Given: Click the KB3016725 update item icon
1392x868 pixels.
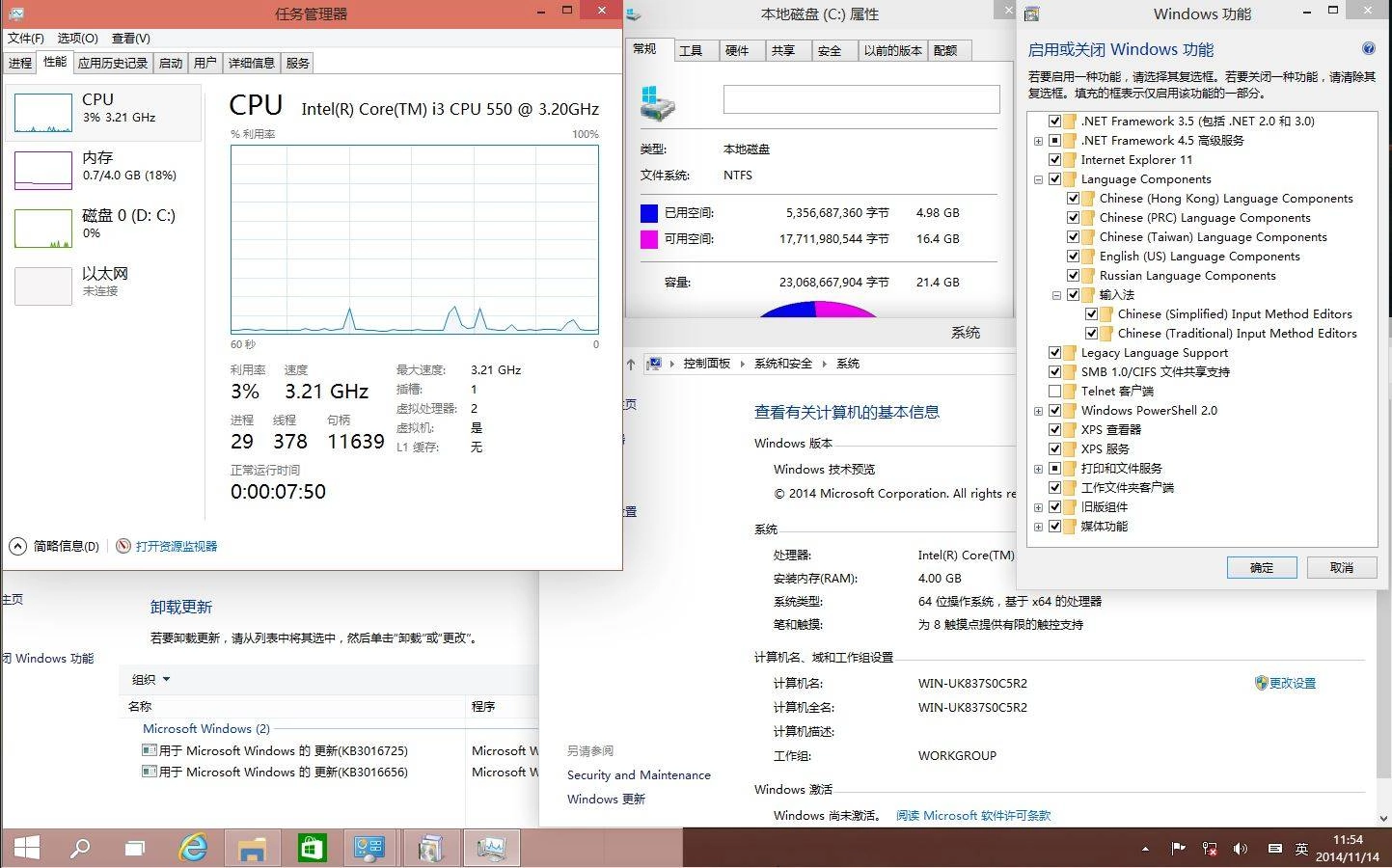Looking at the screenshot, I should coord(150,750).
